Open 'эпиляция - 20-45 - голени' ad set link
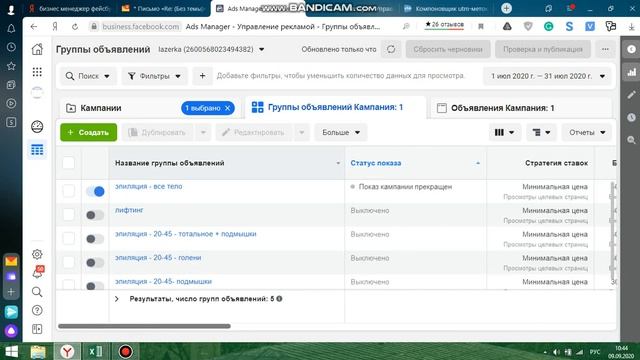This screenshot has height=360, width=640. 158,258
